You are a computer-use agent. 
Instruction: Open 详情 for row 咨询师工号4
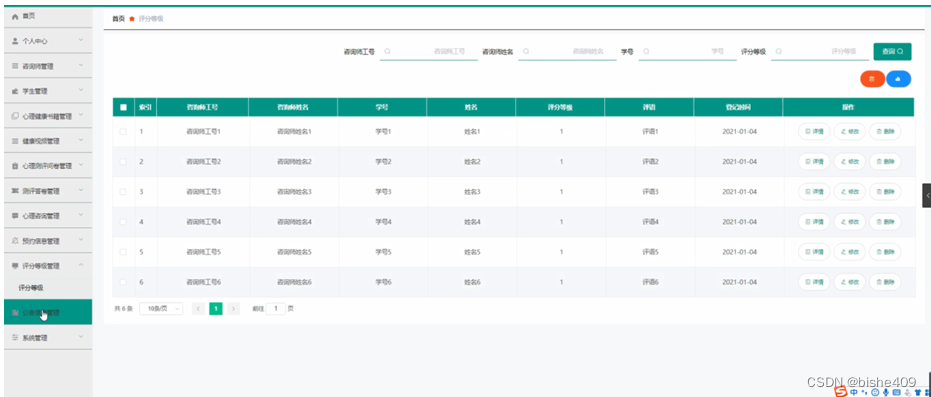pos(814,222)
